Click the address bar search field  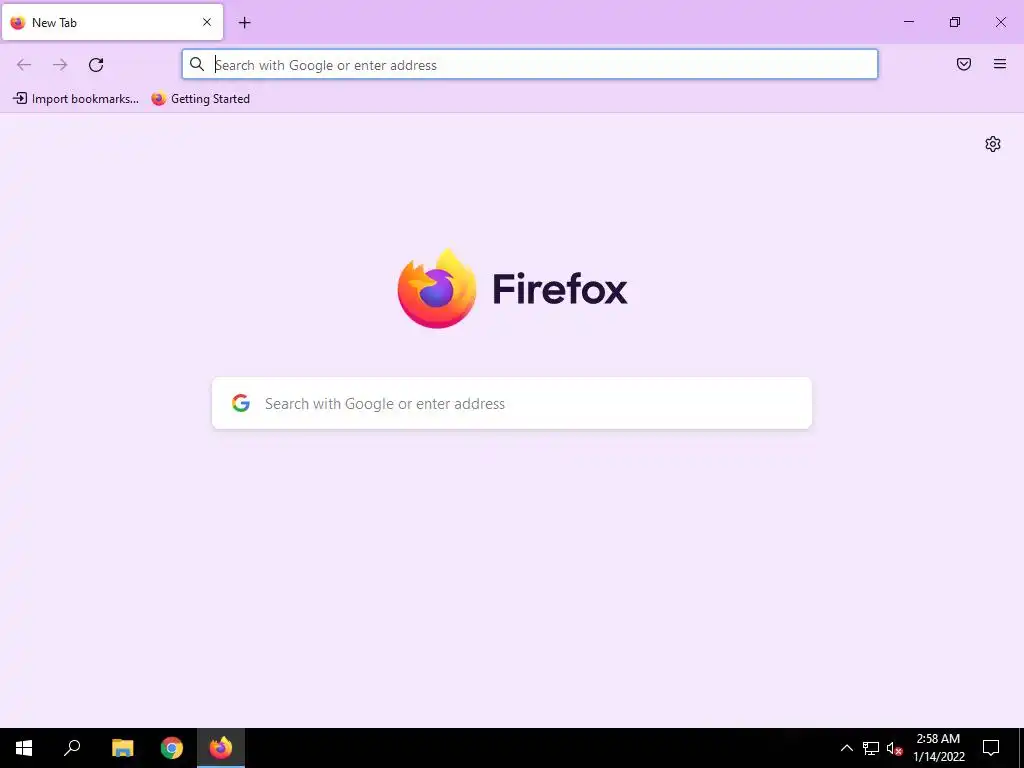tap(530, 65)
